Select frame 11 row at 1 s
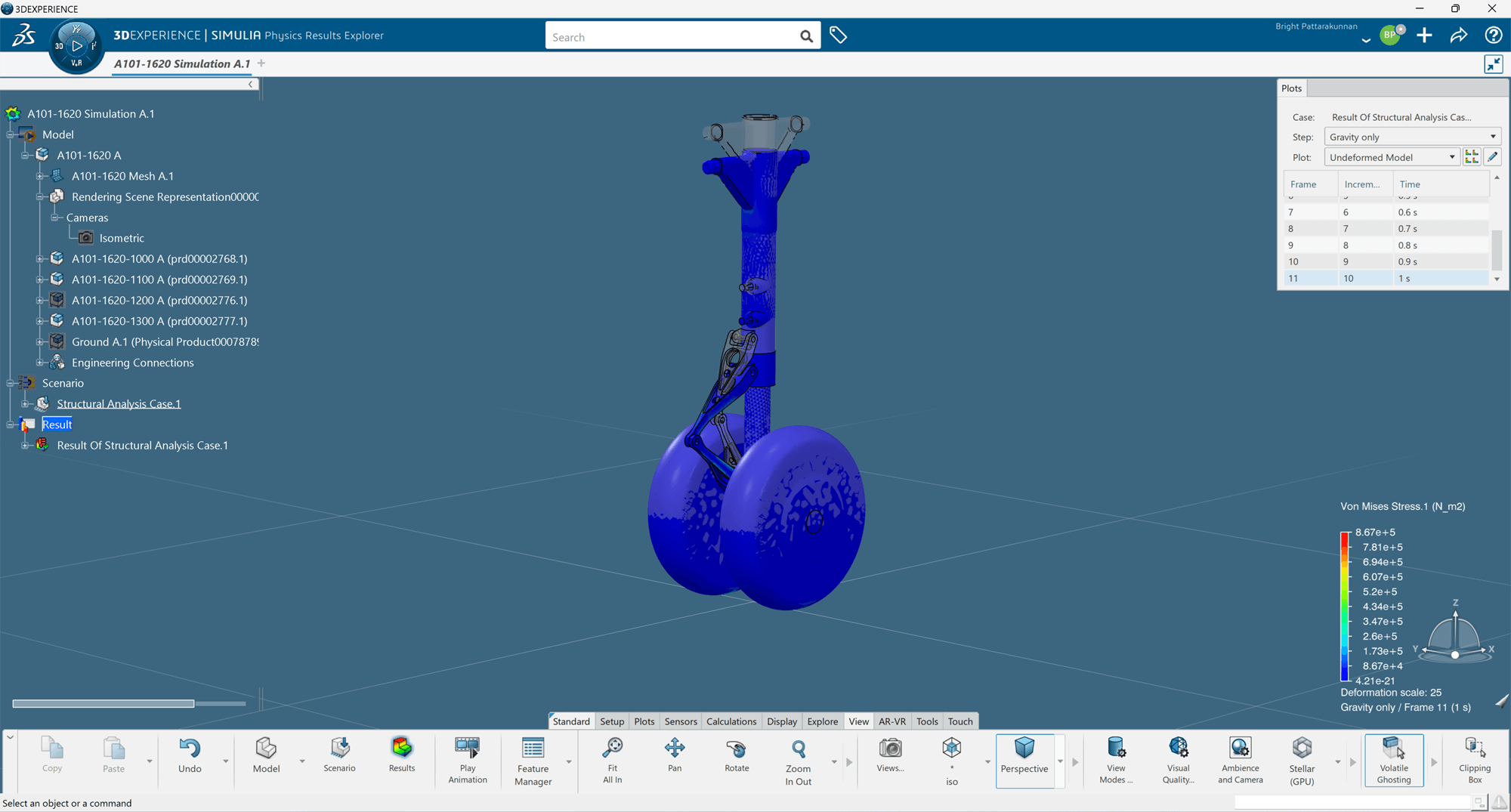Image resolution: width=1511 pixels, height=812 pixels. pyautogui.click(x=1386, y=279)
